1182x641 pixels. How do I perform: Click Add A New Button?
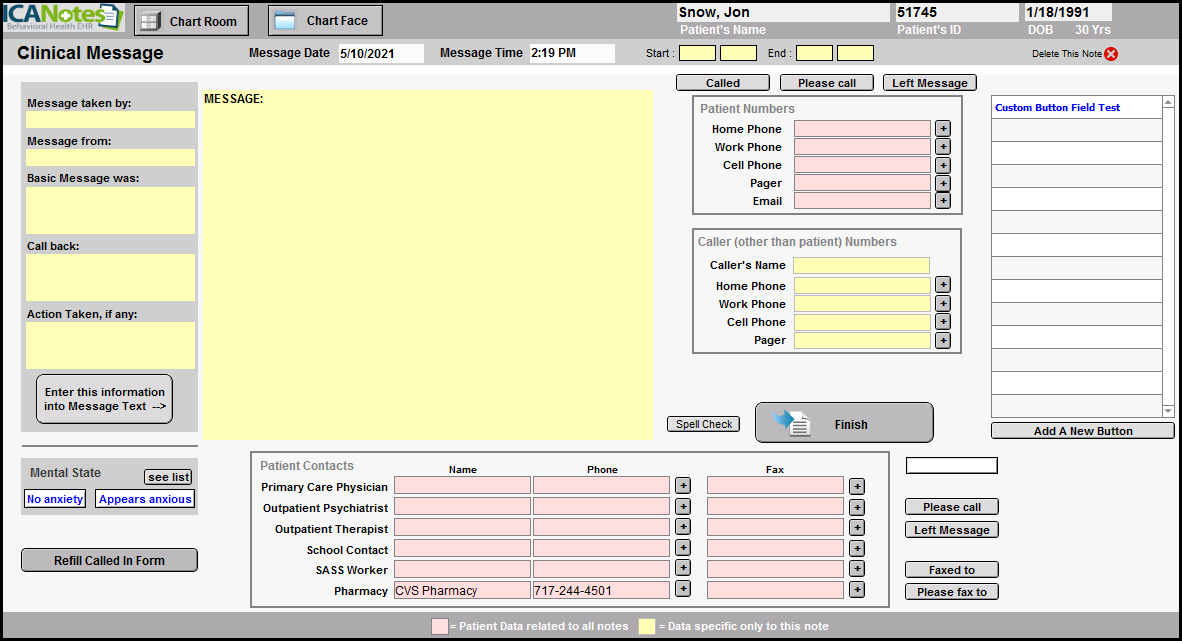click(1082, 431)
